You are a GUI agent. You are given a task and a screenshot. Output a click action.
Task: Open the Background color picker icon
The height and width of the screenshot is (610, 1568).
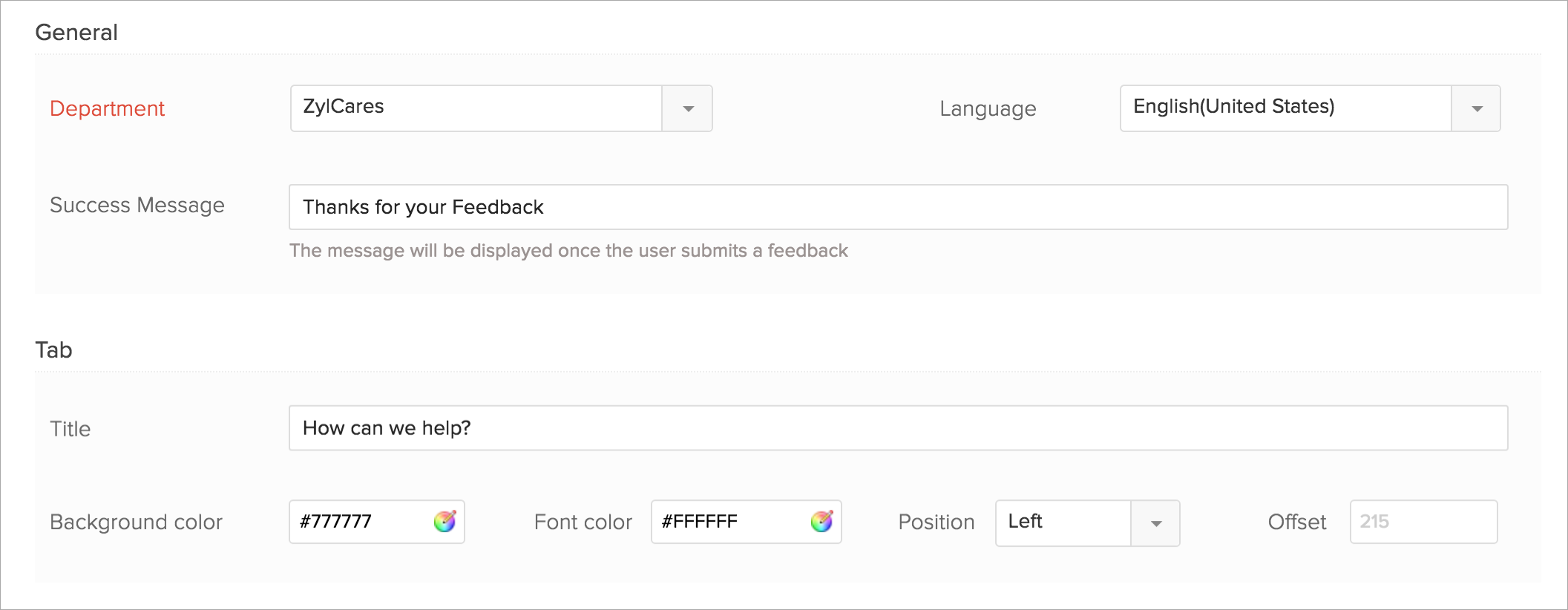click(x=445, y=522)
